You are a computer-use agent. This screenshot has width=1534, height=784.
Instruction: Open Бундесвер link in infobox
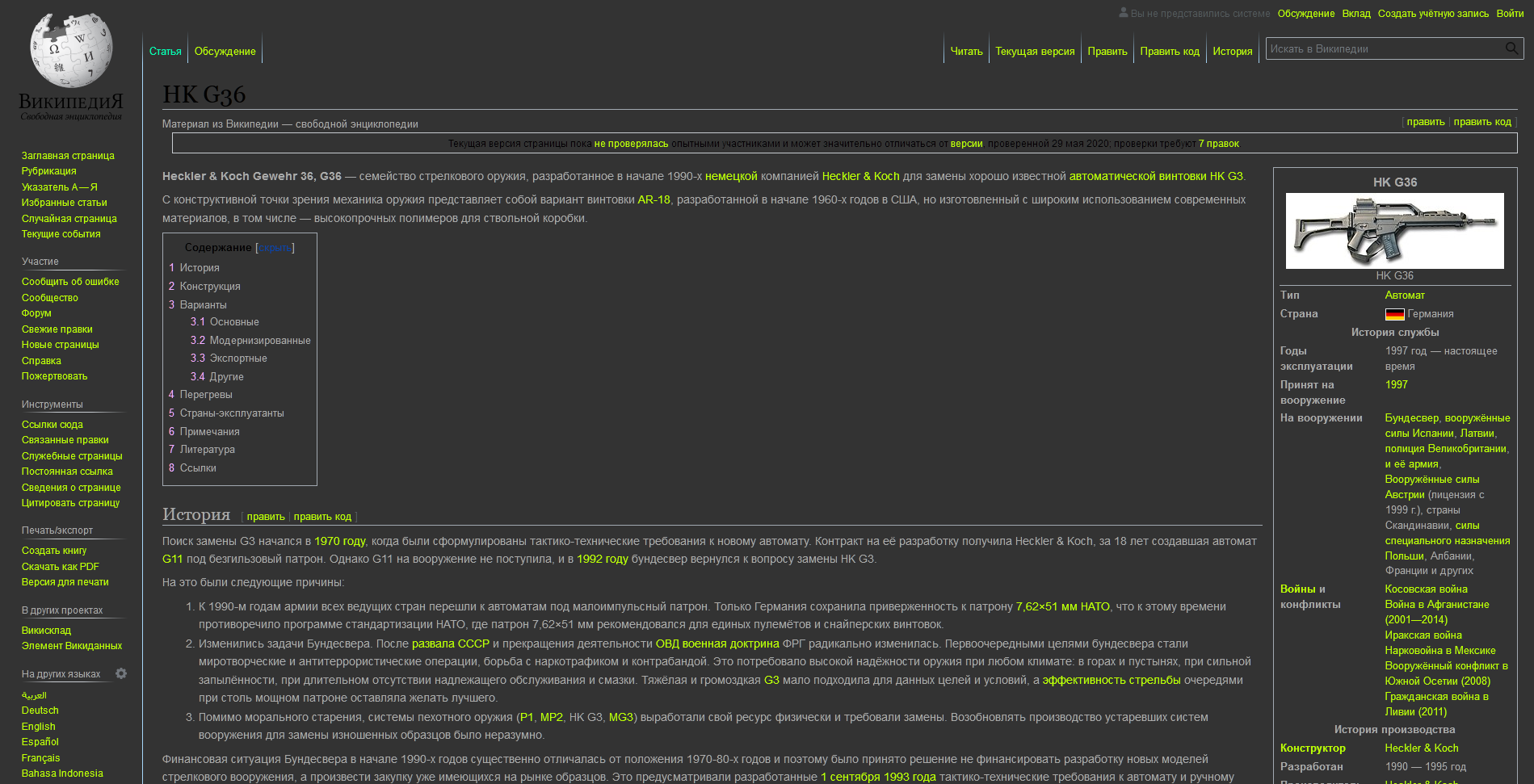pyautogui.click(x=1412, y=418)
